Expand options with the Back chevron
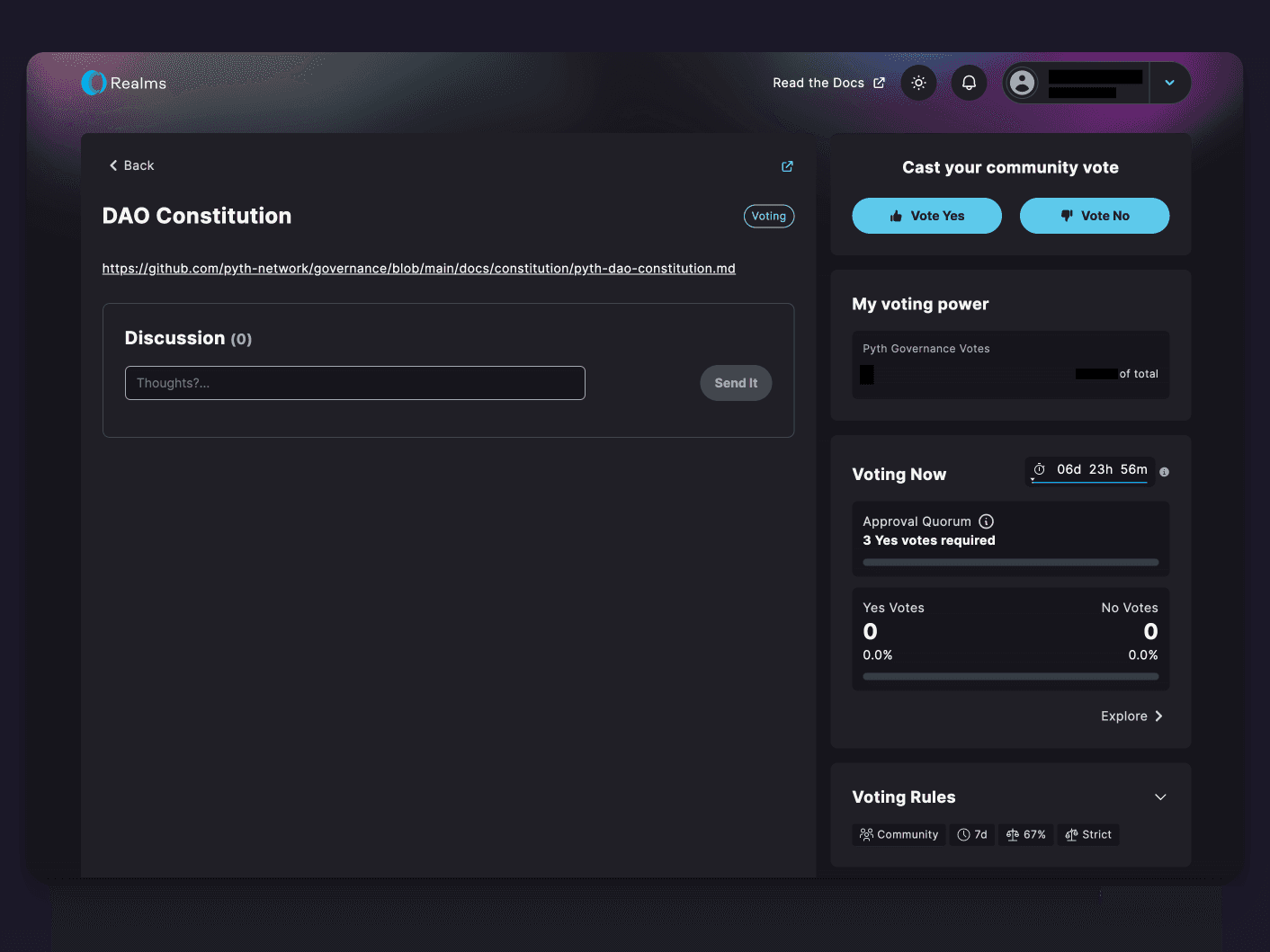The height and width of the screenshot is (952, 1270). [x=112, y=165]
